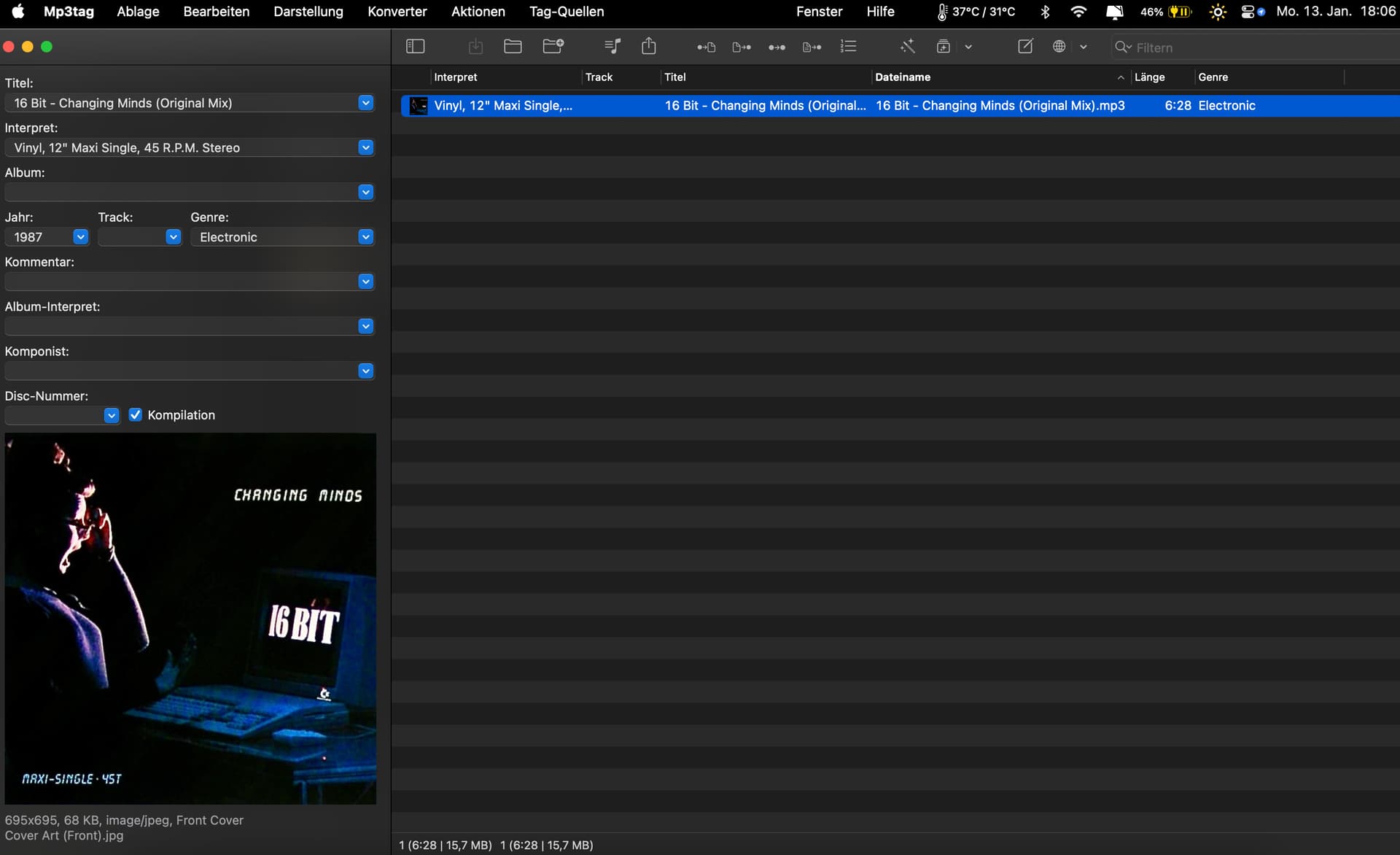Screen dimensions: 1400x855
Task: Open a folder with the folder icon
Action: point(513,47)
